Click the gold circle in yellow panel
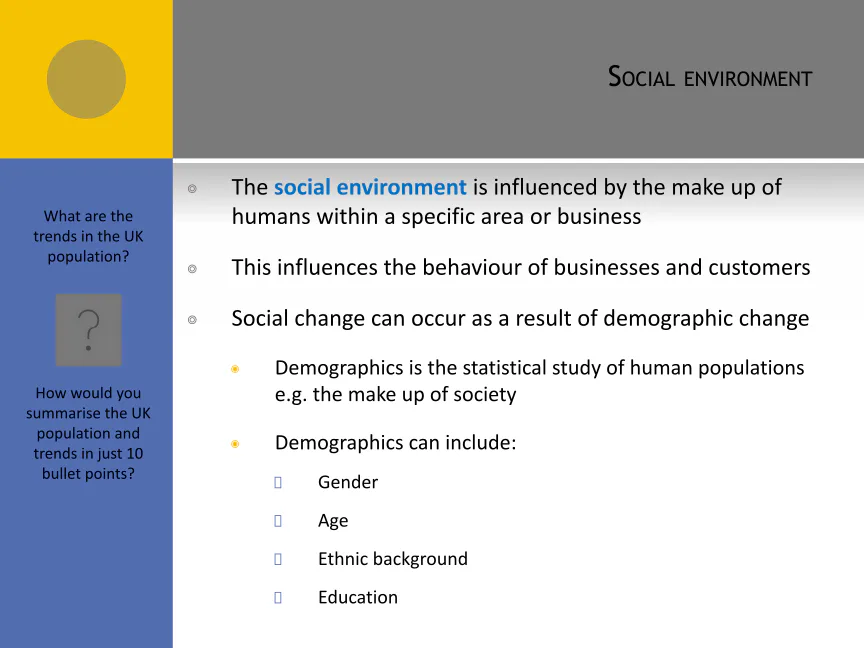 tap(86, 79)
